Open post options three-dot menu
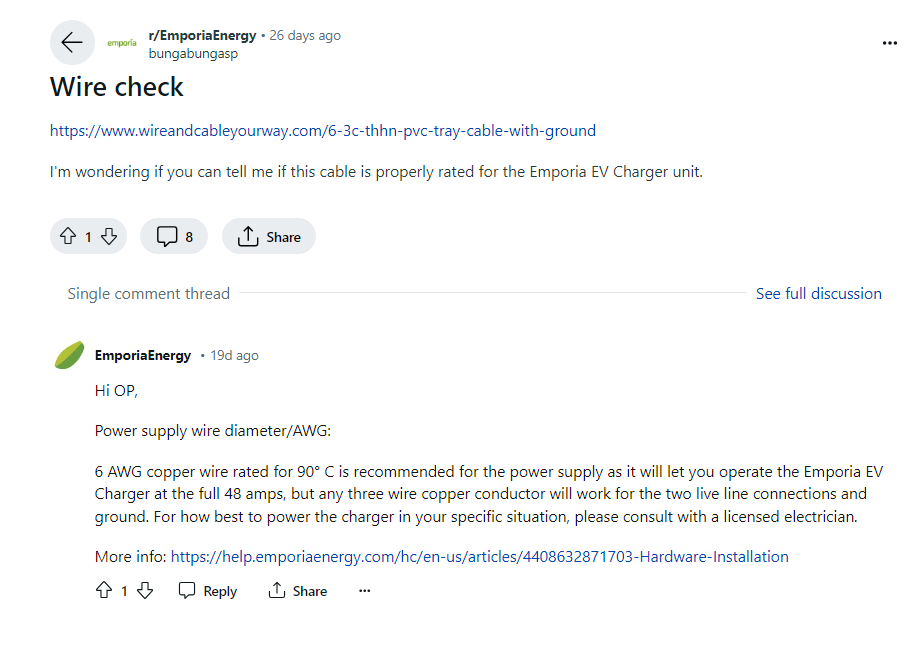Image resolution: width=904 pixels, height=651 pixels. pyautogui.click(x=890, y=43)
